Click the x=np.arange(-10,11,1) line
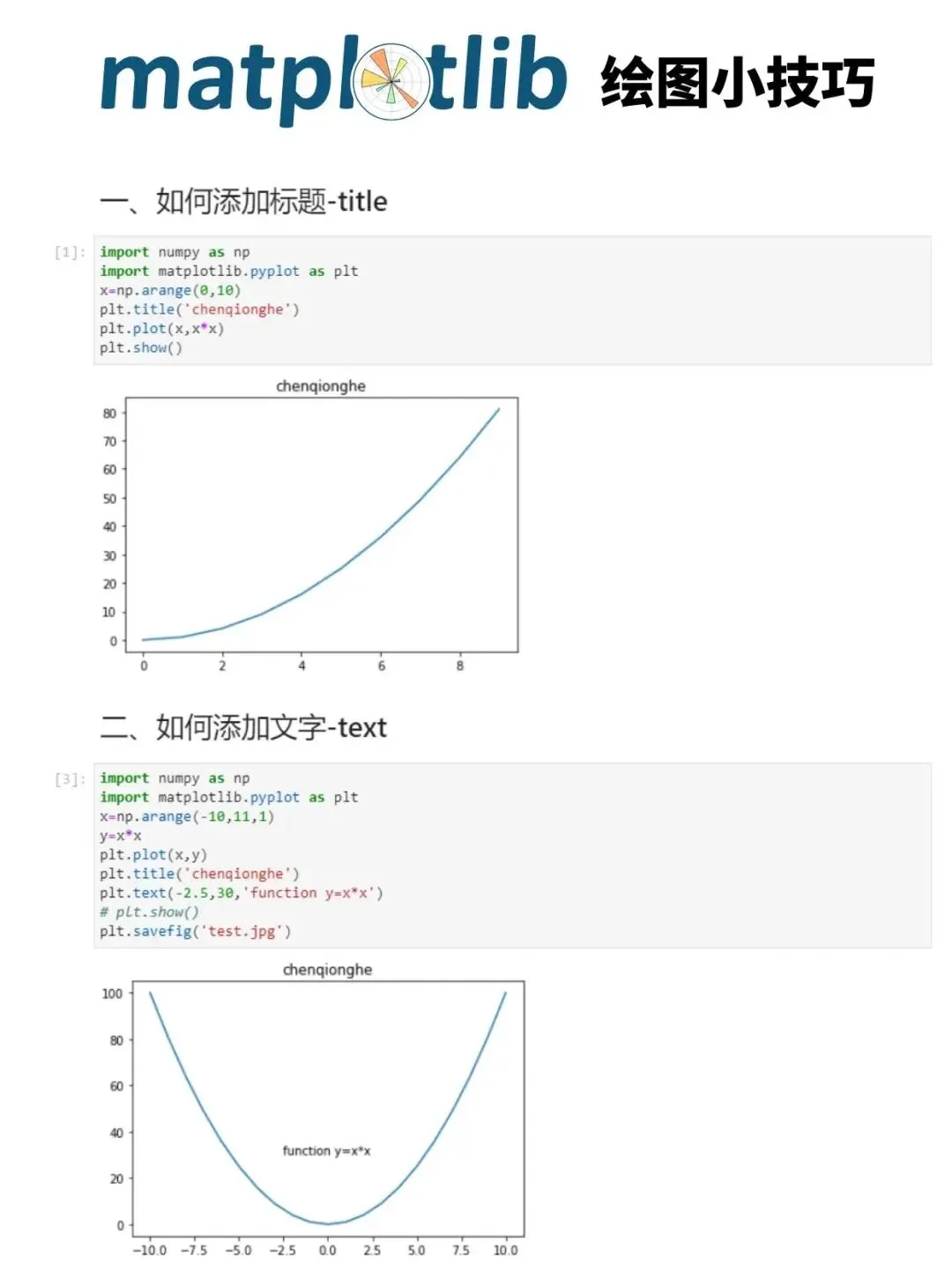This screenshot has width=952, height=1272. click(x=187, y=816)
